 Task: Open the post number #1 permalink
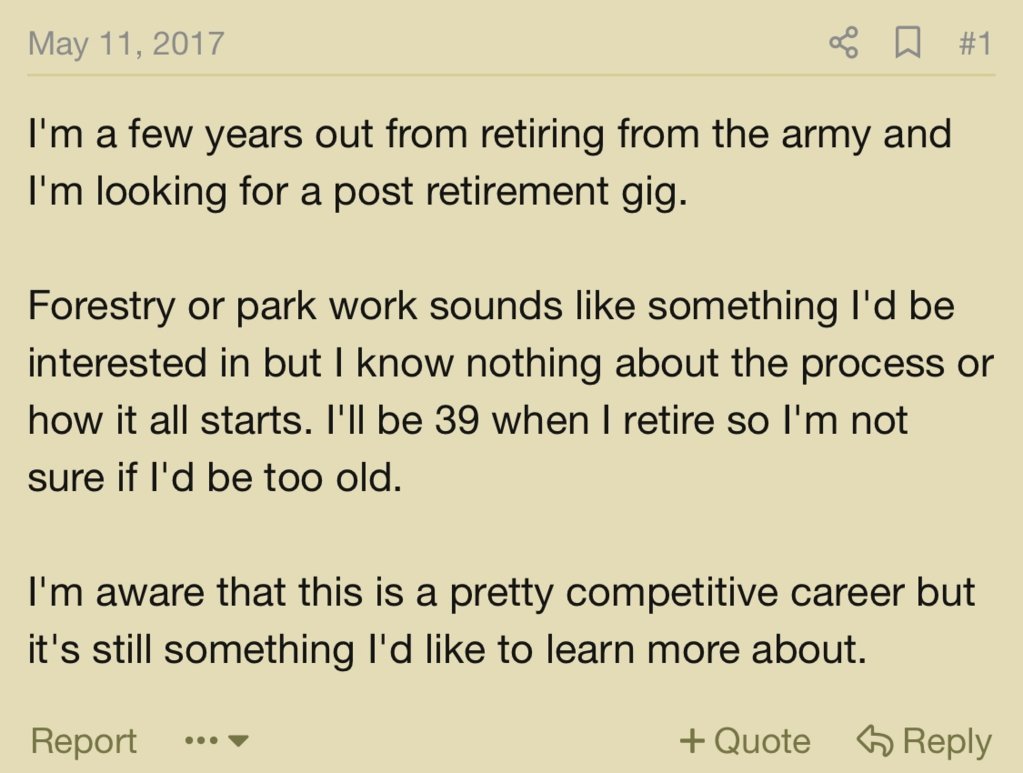click(x=975, y=44)
